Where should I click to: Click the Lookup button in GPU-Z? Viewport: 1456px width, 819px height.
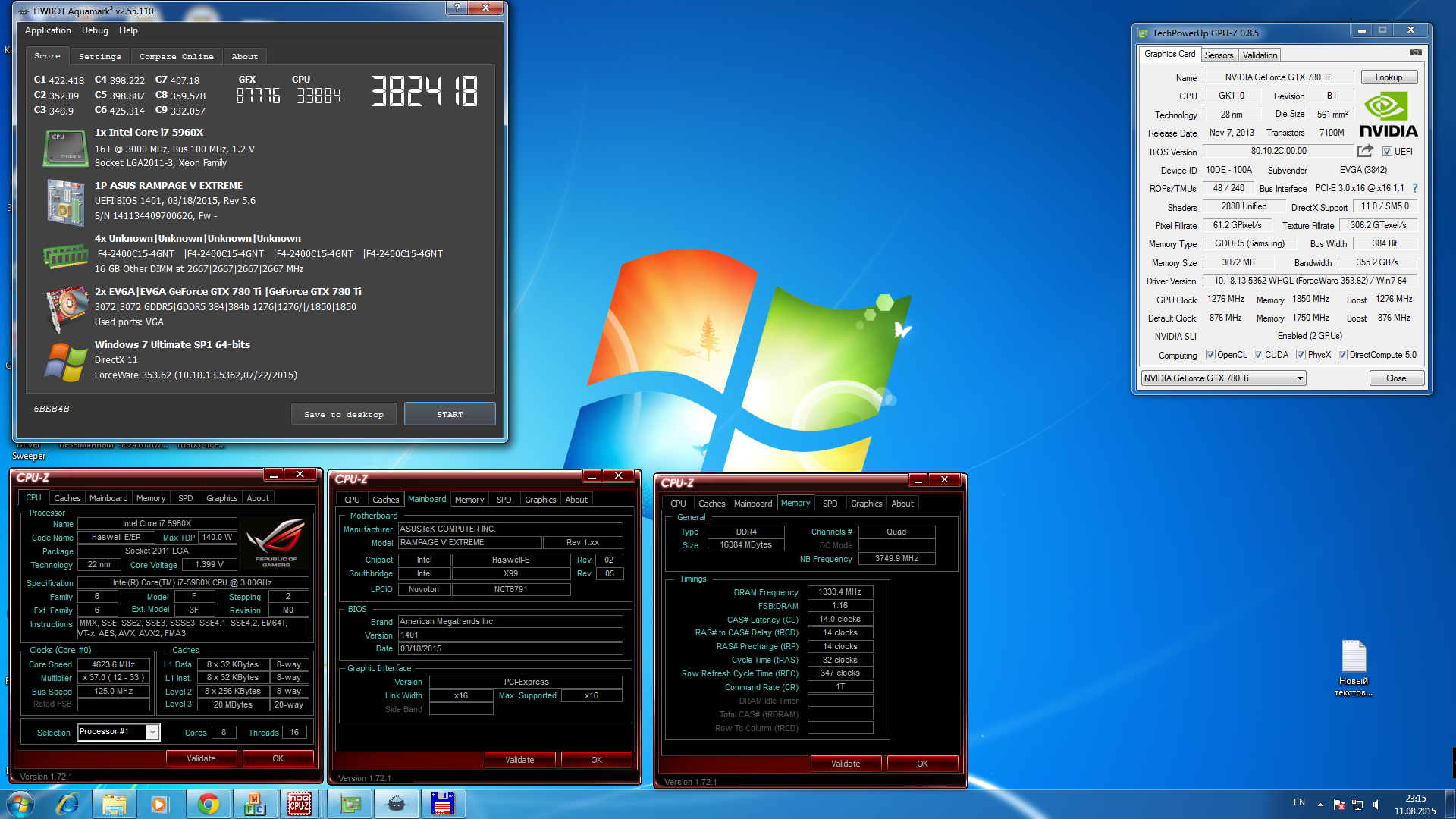click(x=1389, y=77)
